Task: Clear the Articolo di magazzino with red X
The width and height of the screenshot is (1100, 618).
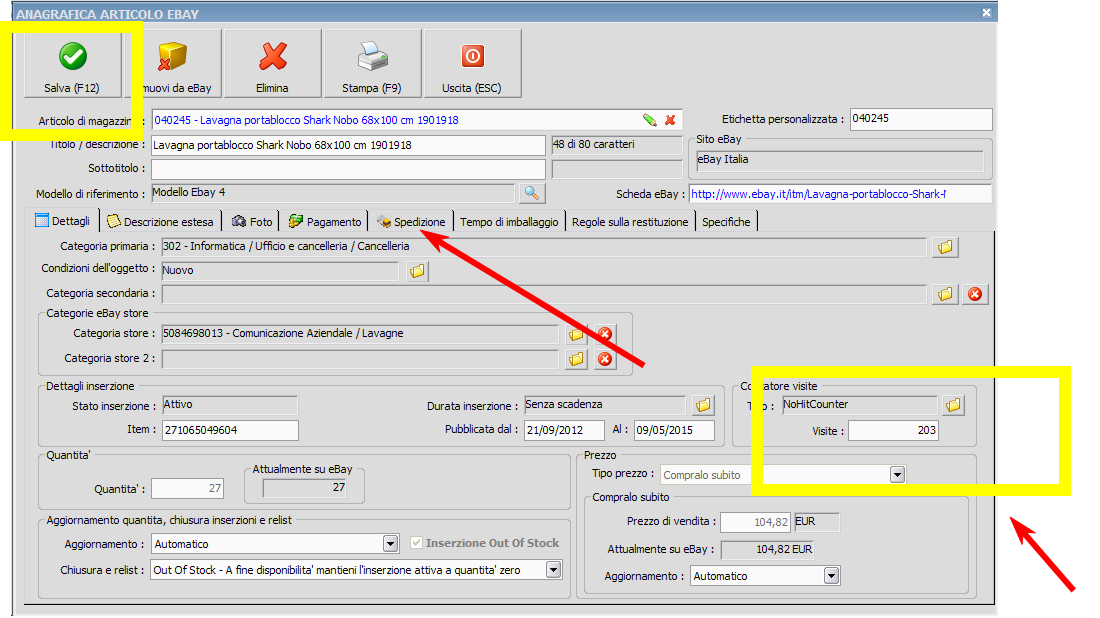Action: [x=670, y=120]
